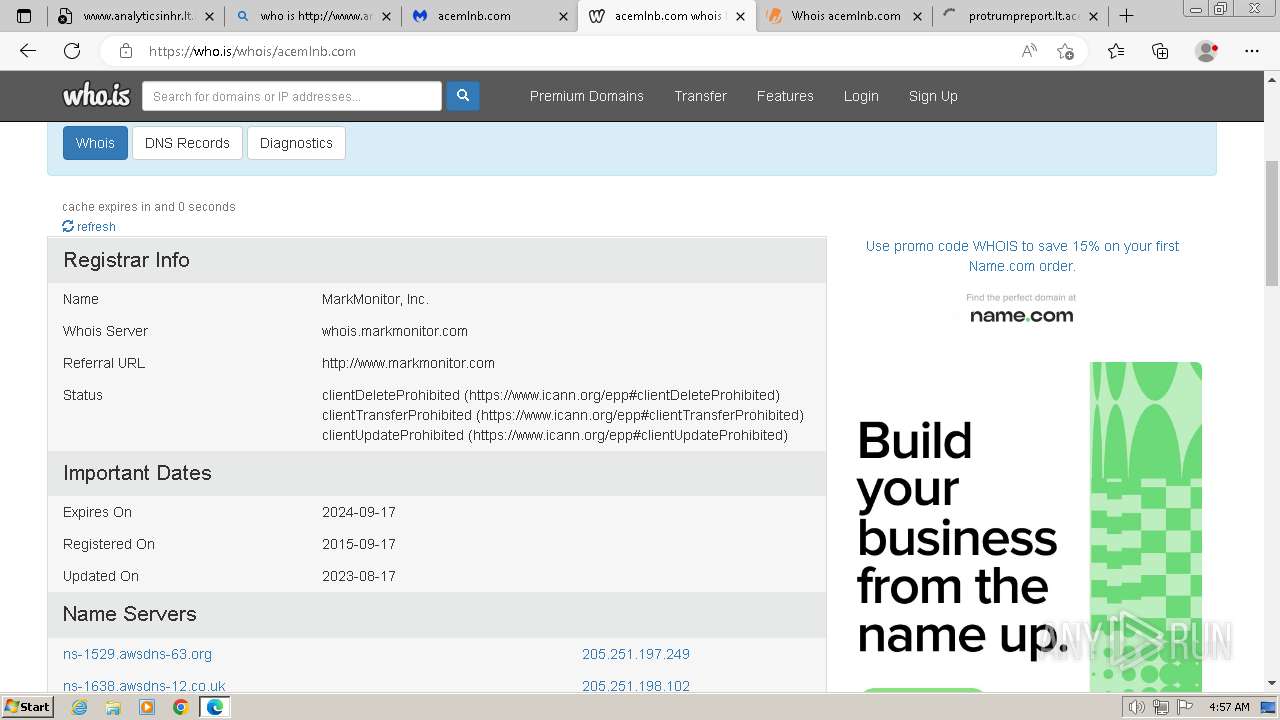This screenshot has height=720, width=1280.
Task: Open volume control in system tray
Action: pyautogui.click(x=1137, y=707)
